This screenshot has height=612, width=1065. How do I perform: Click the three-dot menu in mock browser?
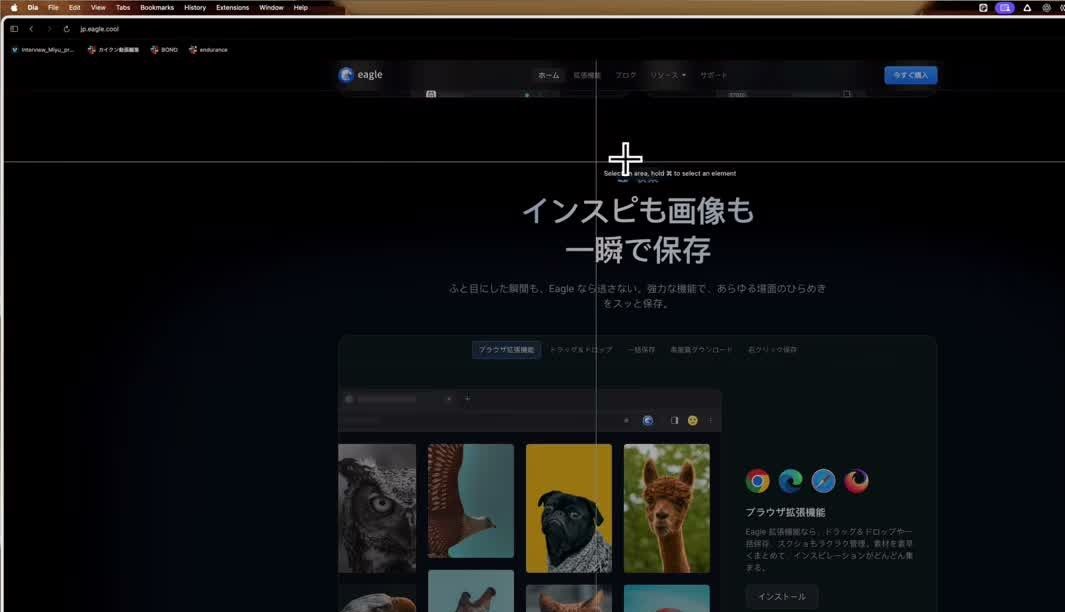coord(710,420)
